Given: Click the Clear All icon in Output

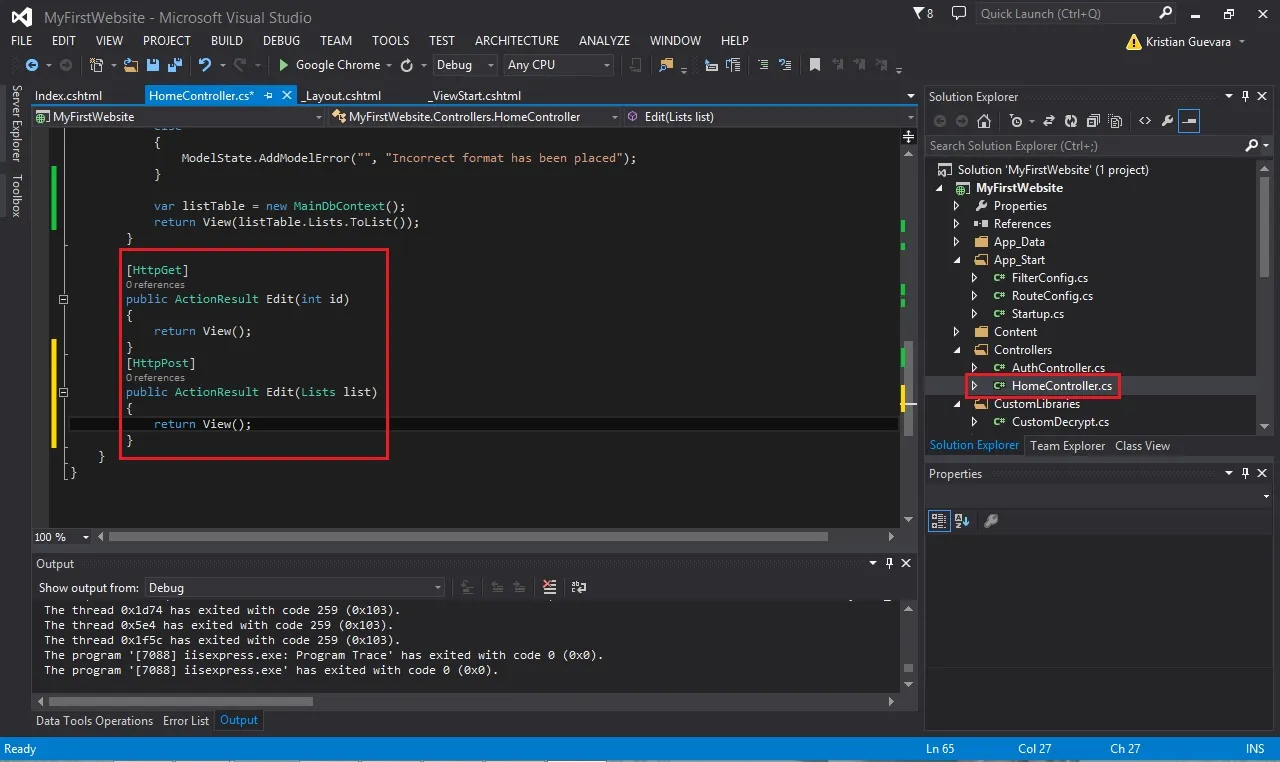Looking at the screenshot, I should click(x=549, y=587).
